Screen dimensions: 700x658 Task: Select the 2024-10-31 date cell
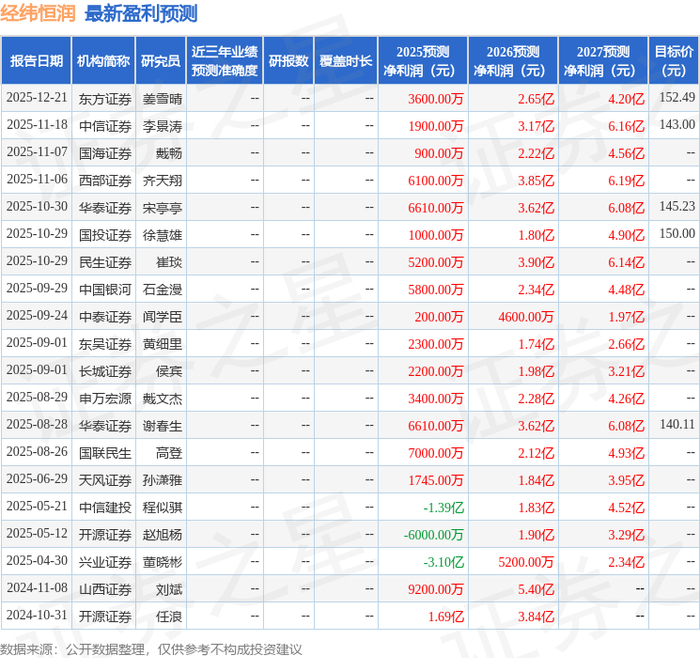coord(37,615)
